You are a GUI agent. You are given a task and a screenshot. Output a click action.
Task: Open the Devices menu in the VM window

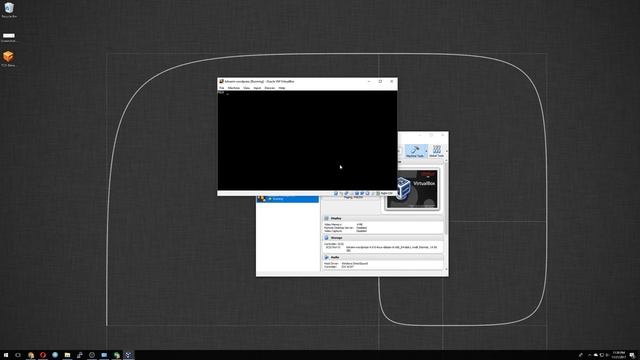pos(270,88)
